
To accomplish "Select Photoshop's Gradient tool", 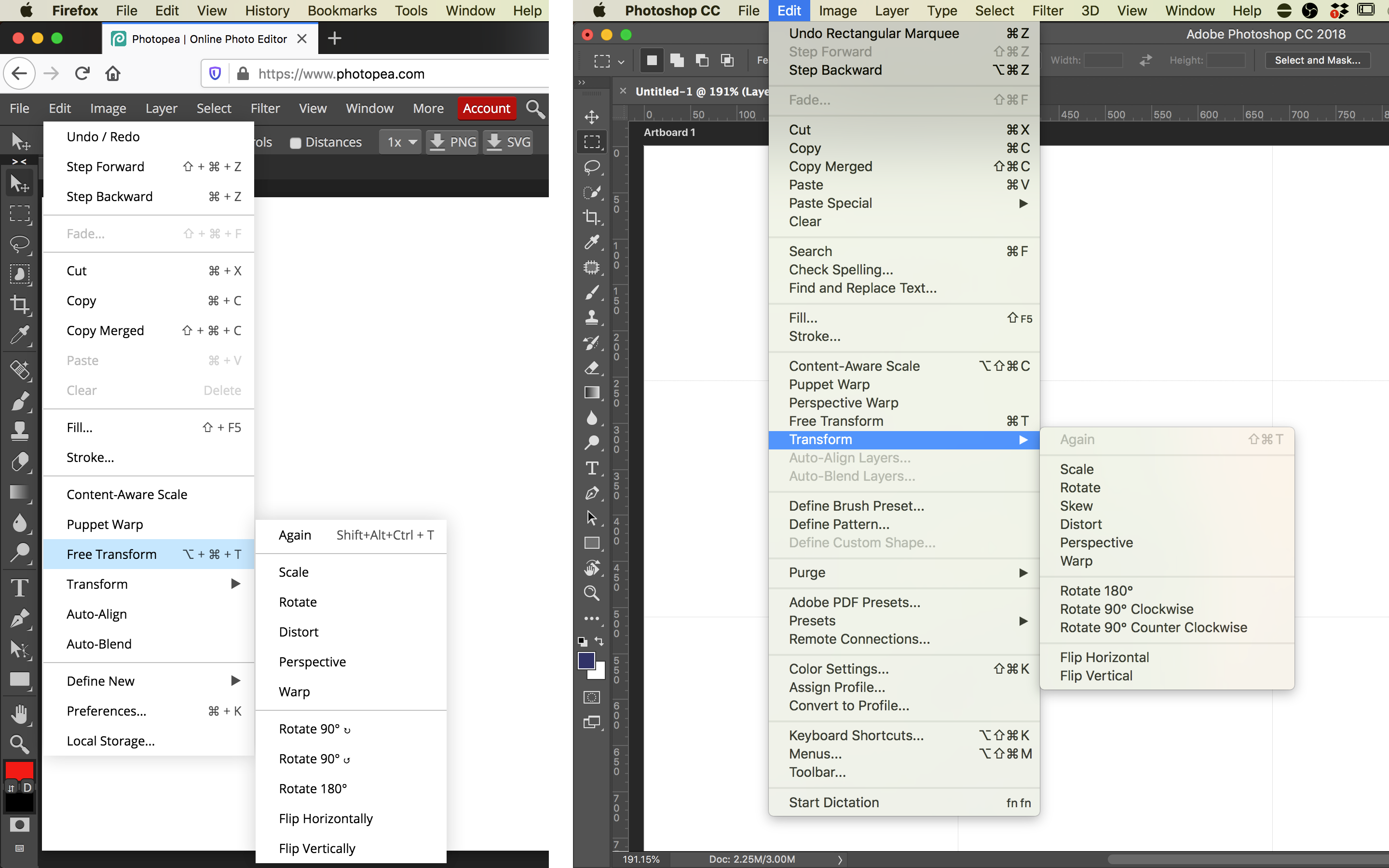I will [x=592, y=393].
